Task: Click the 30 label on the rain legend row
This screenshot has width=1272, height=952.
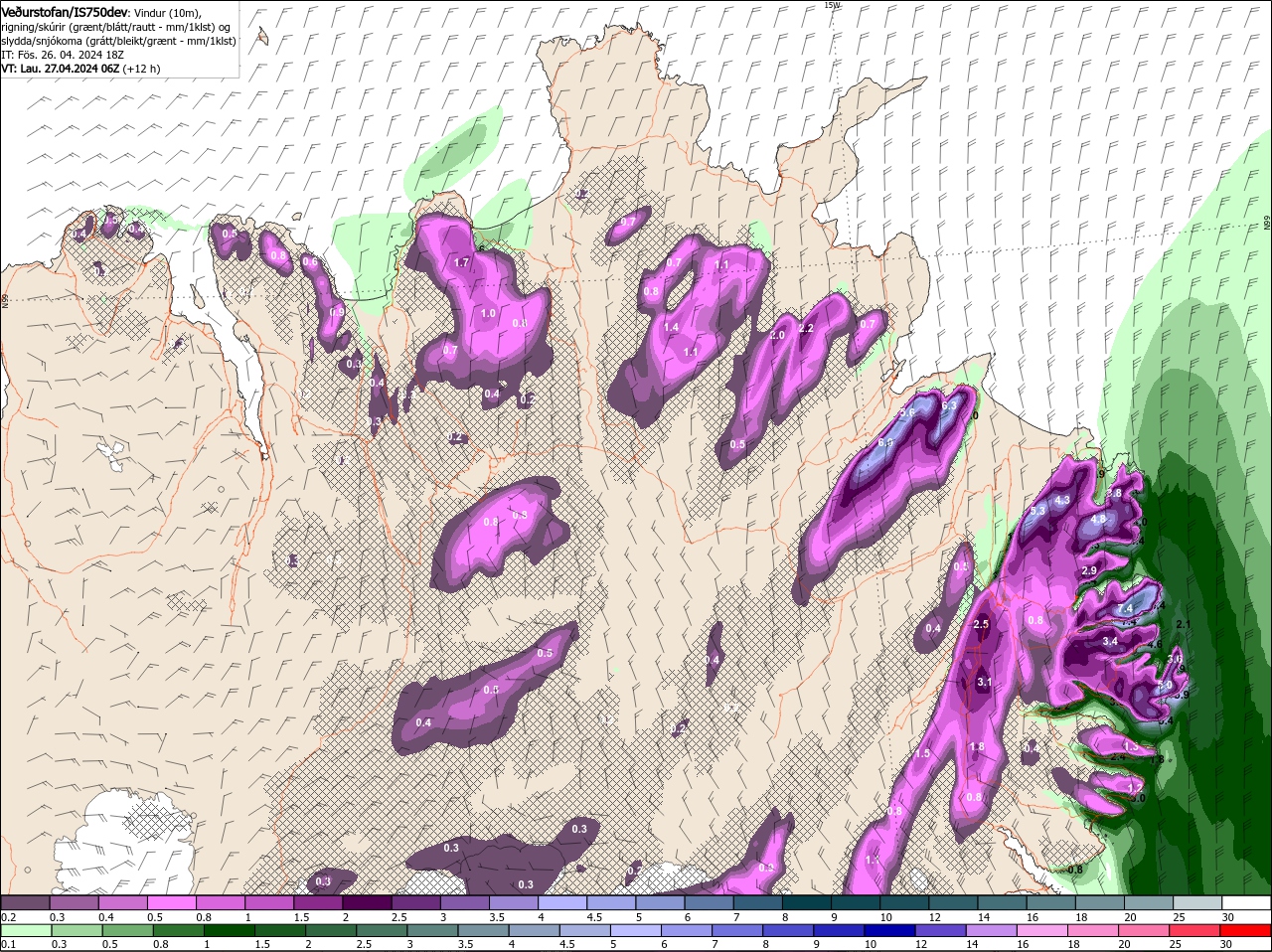Action: tap(1225, 944)
